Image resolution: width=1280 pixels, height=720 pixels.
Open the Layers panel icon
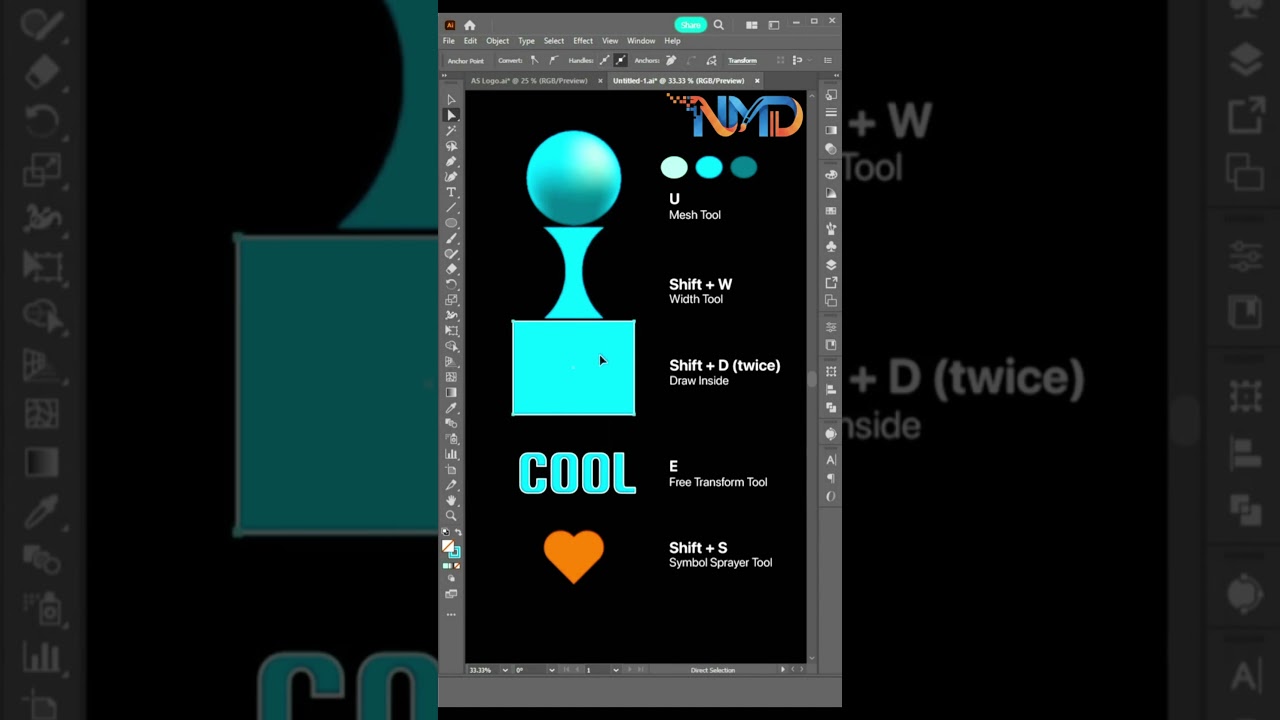point(831,265)
